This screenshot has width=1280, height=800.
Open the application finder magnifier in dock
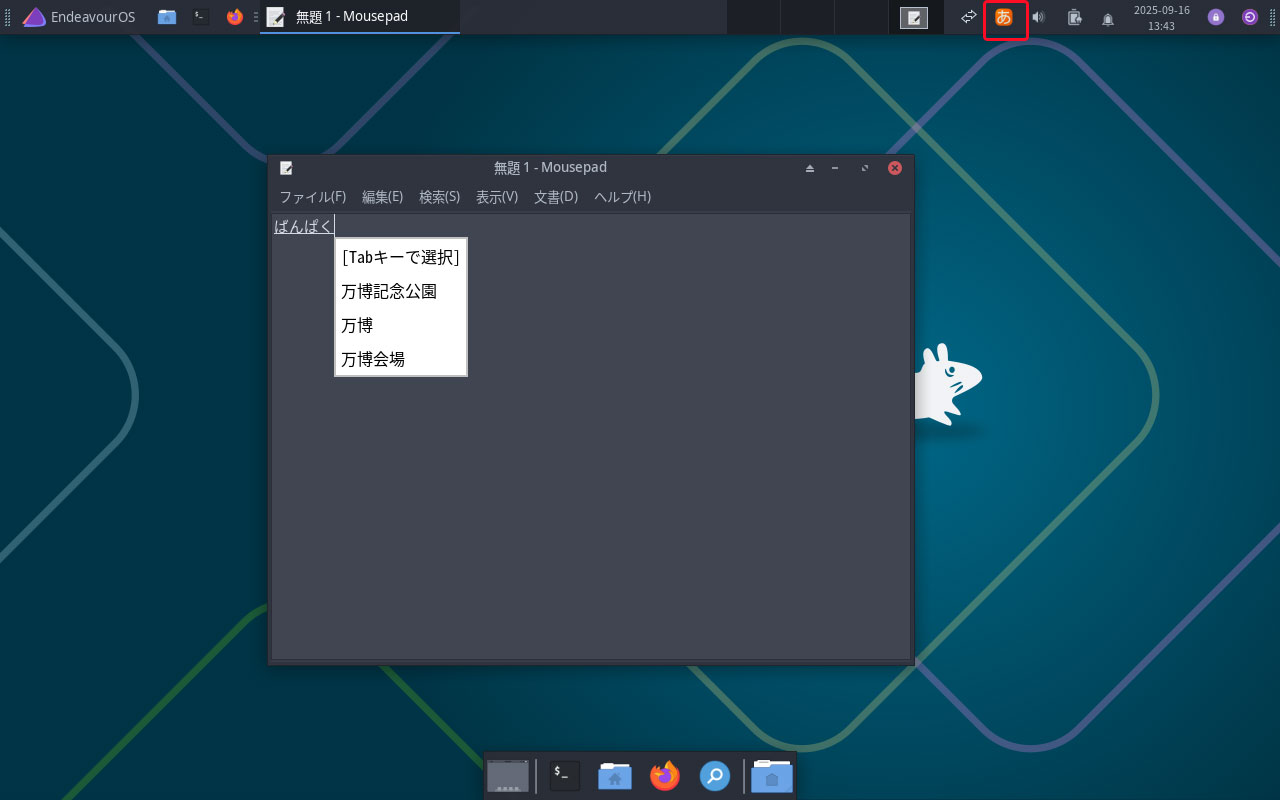715,776
